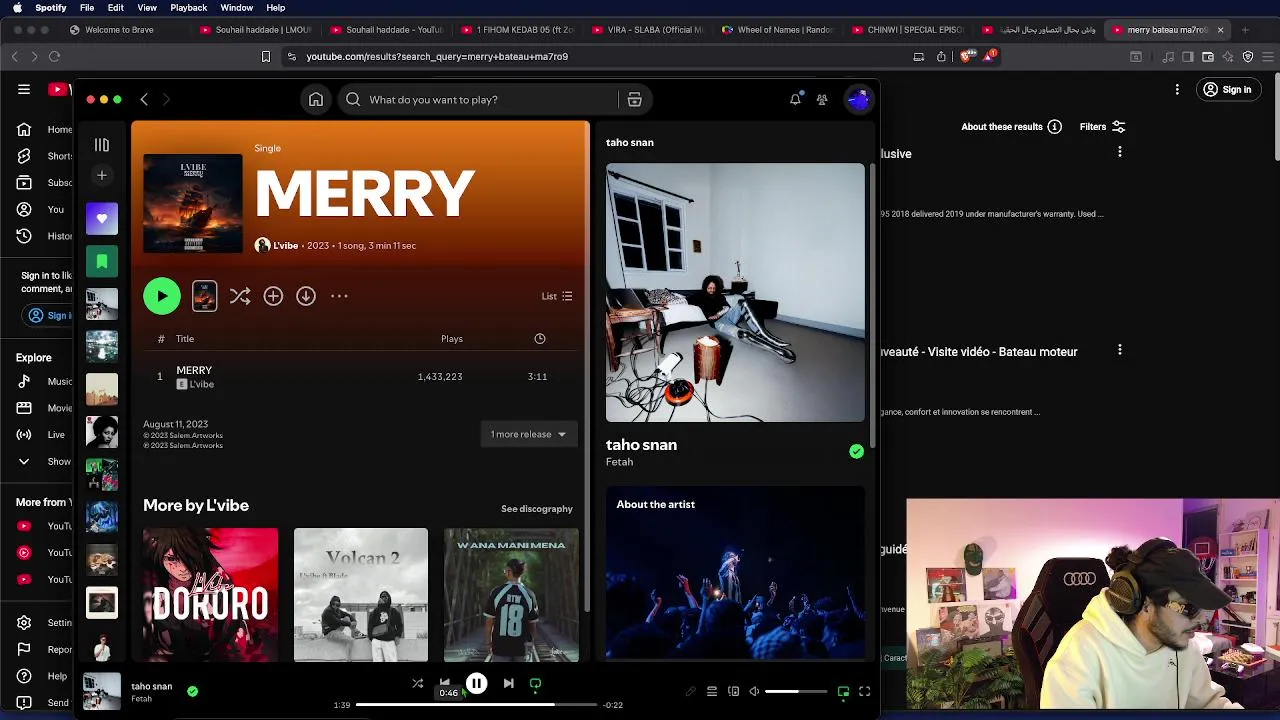Open W ANA MANI MENA album cover
Image resolution: width=1280 pixels, height=720 pixels.
click(x=511, y=595)
